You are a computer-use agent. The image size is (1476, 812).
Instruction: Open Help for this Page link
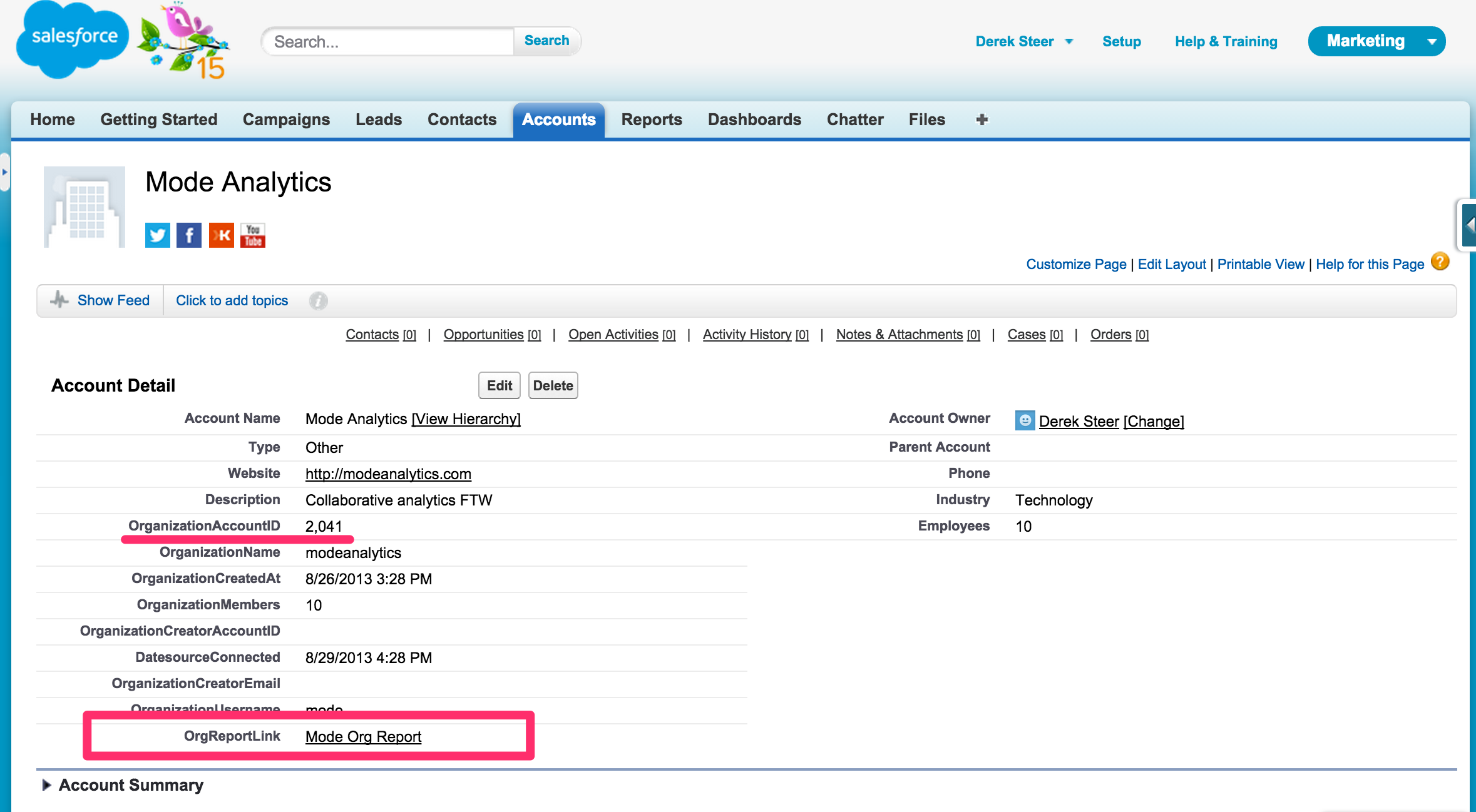(x=1370, y=264)
